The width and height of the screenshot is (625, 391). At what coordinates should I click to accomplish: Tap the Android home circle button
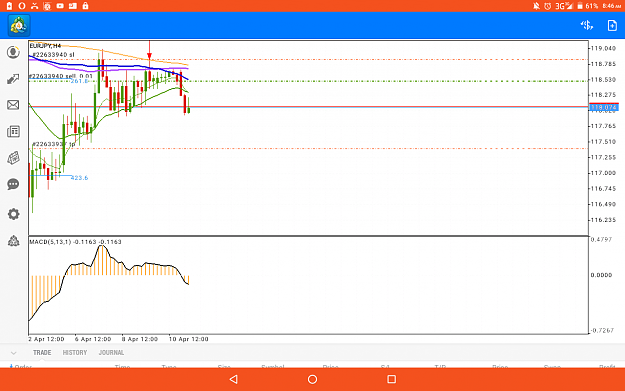coord(312,379)
